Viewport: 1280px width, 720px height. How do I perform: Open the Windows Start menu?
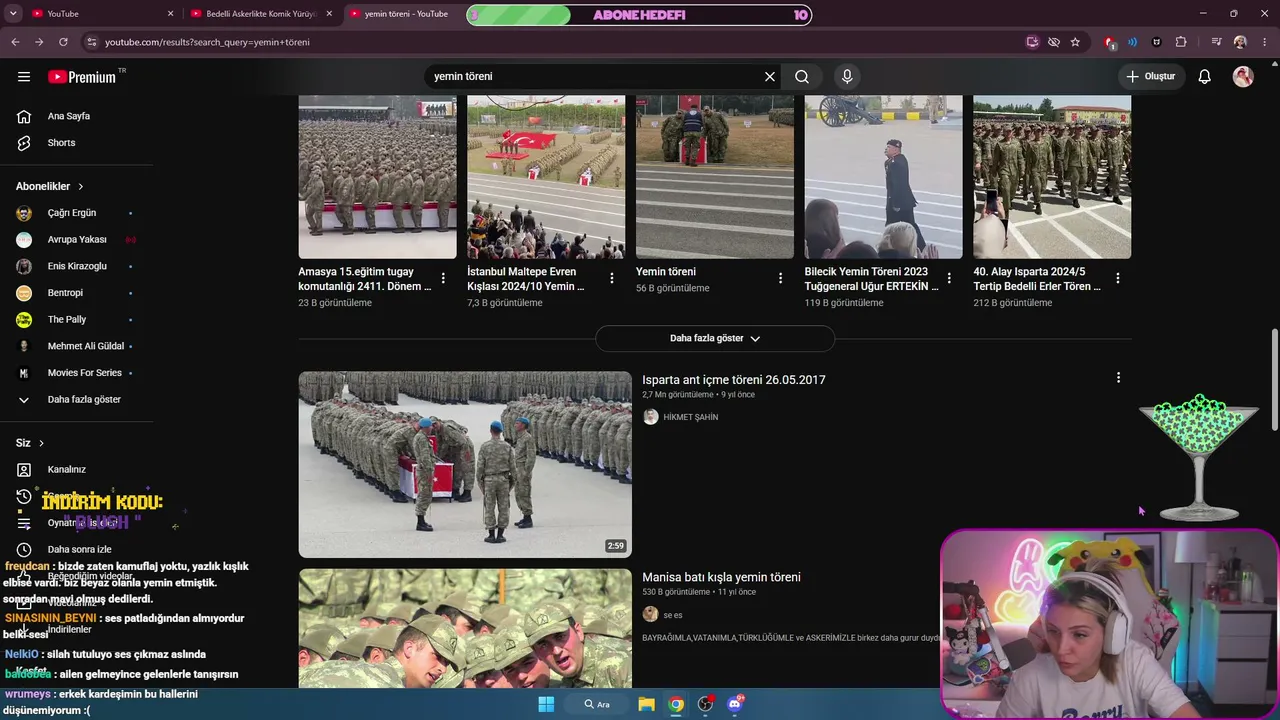click(546, 704)
